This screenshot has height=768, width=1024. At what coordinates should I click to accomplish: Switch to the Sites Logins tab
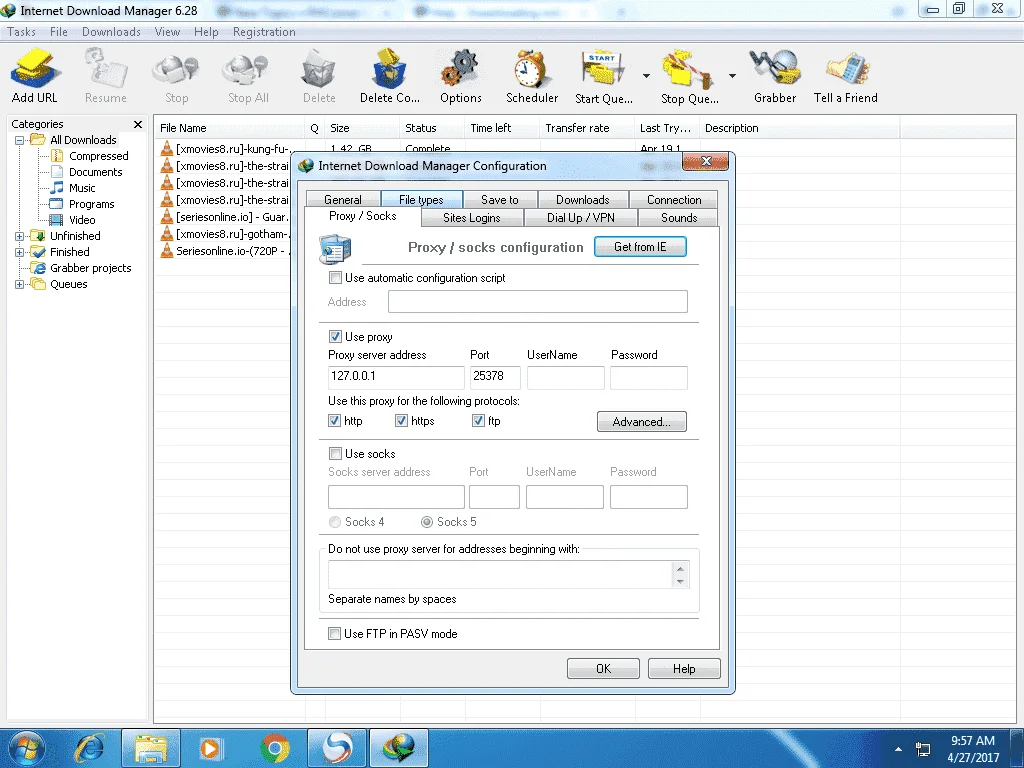[472, 217]
